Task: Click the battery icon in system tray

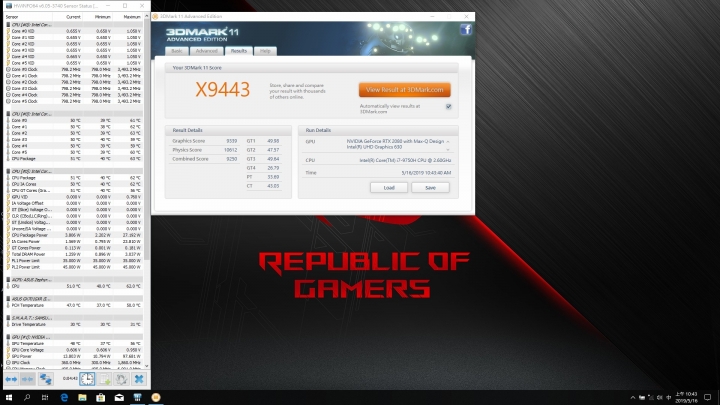Action: point(642,398)
